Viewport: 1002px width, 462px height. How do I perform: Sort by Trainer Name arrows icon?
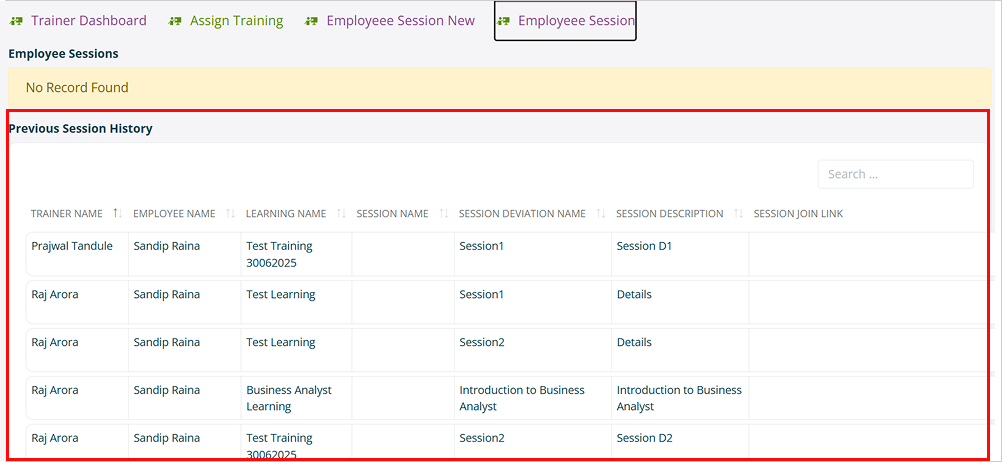[x=118, y=213]
